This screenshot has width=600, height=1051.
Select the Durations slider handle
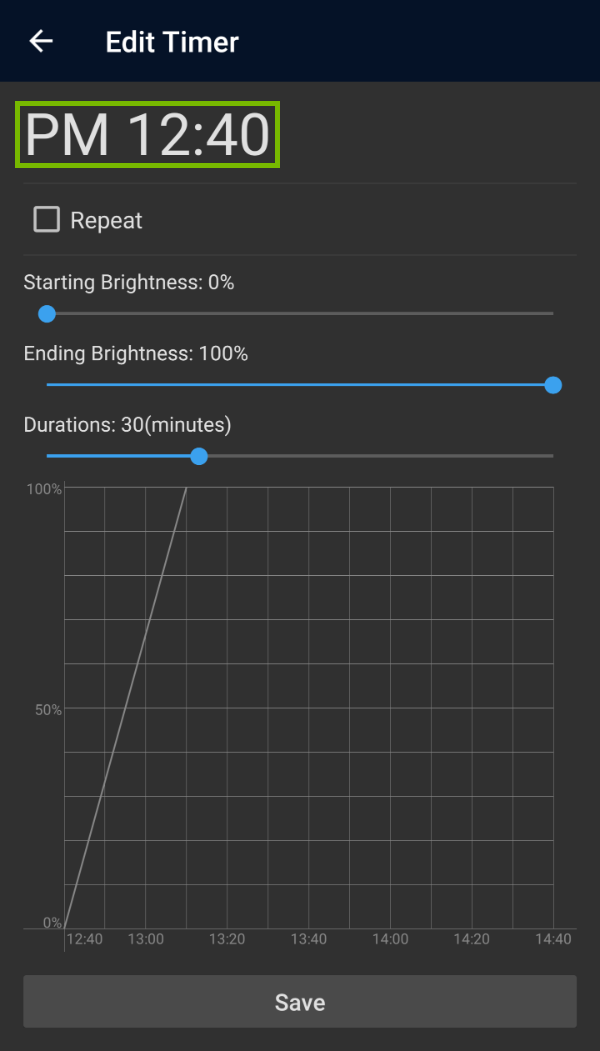pos(198,456)
